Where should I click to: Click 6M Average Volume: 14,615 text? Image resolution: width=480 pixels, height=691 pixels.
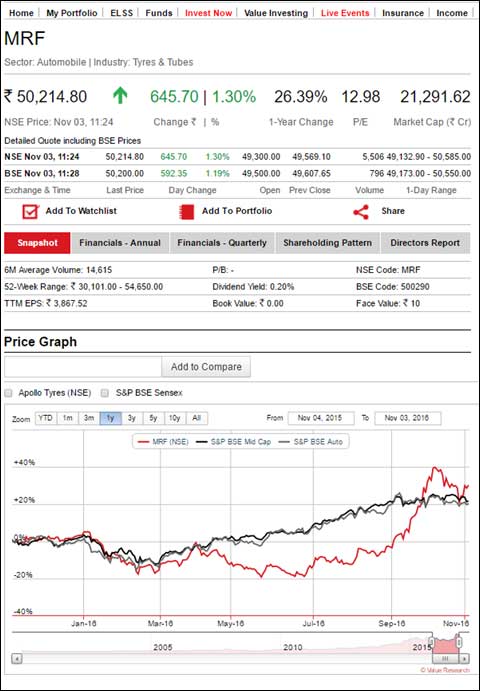(x=58, y=270)
